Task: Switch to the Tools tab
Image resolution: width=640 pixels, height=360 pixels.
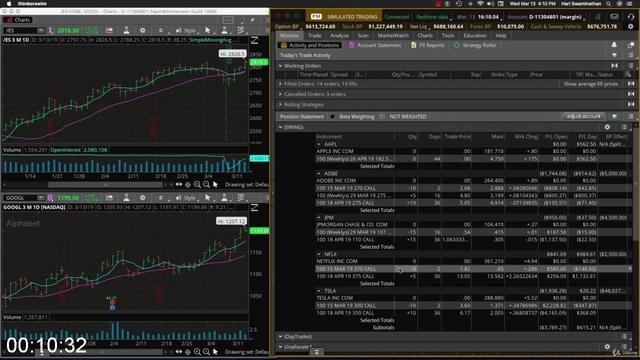Action: click(x=448, y=36)
